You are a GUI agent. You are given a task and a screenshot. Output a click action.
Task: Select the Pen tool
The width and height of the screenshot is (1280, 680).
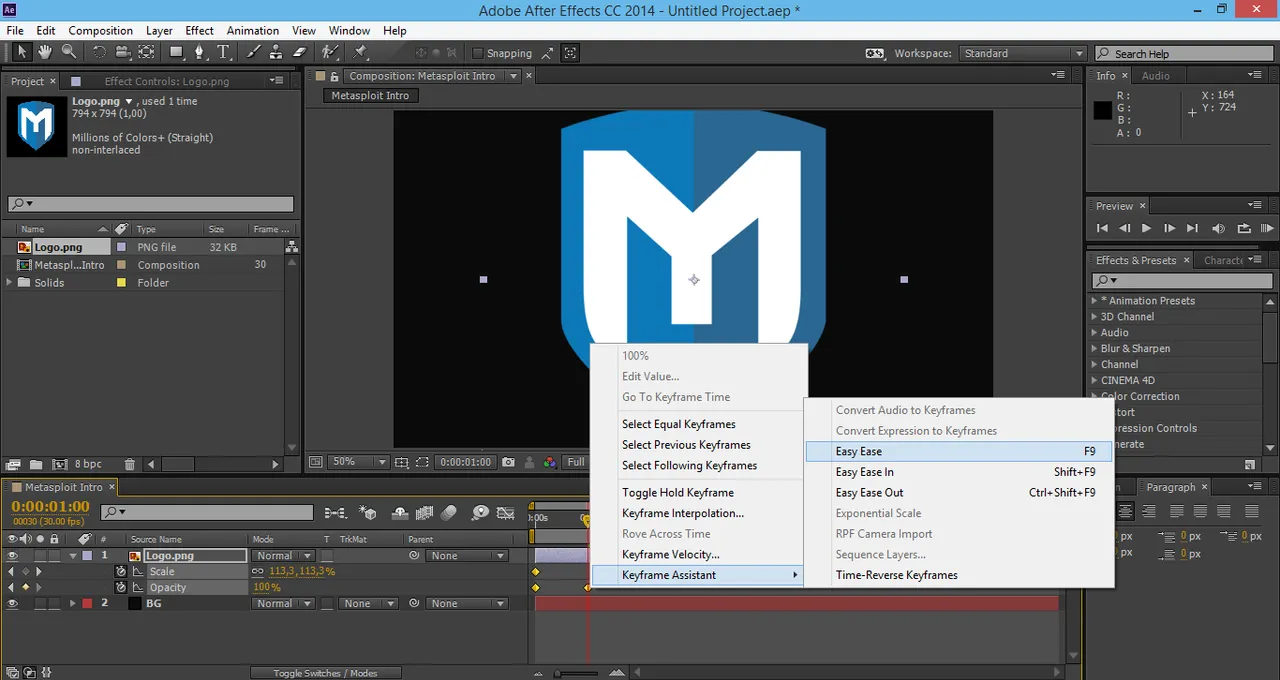[201, 53]
